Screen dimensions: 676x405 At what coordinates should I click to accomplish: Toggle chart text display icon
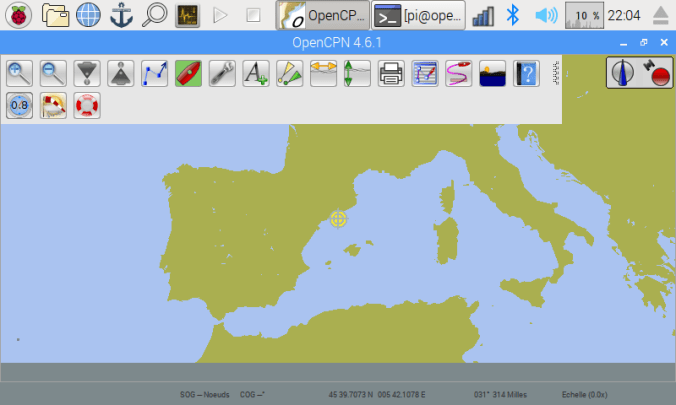point(256,73)
